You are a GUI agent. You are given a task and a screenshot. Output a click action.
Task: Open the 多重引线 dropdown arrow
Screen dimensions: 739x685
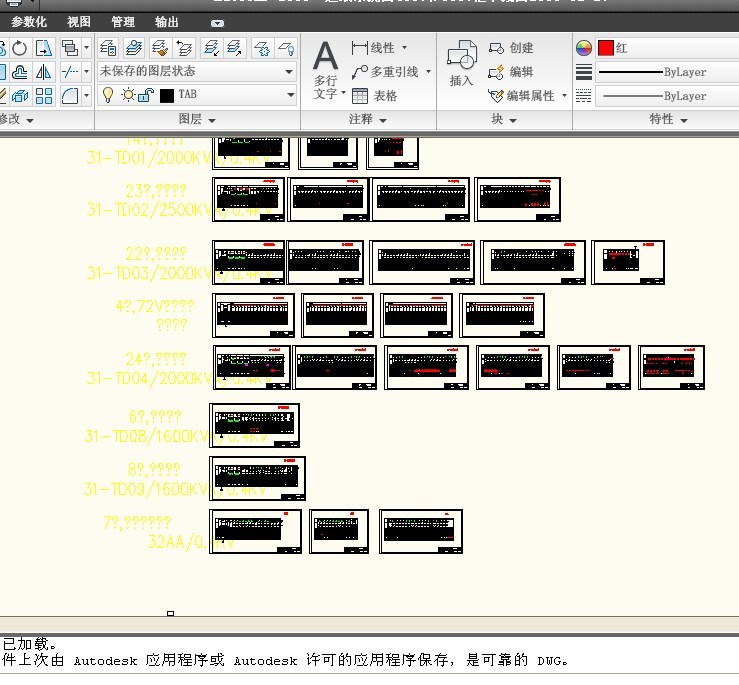pos(428,72)
